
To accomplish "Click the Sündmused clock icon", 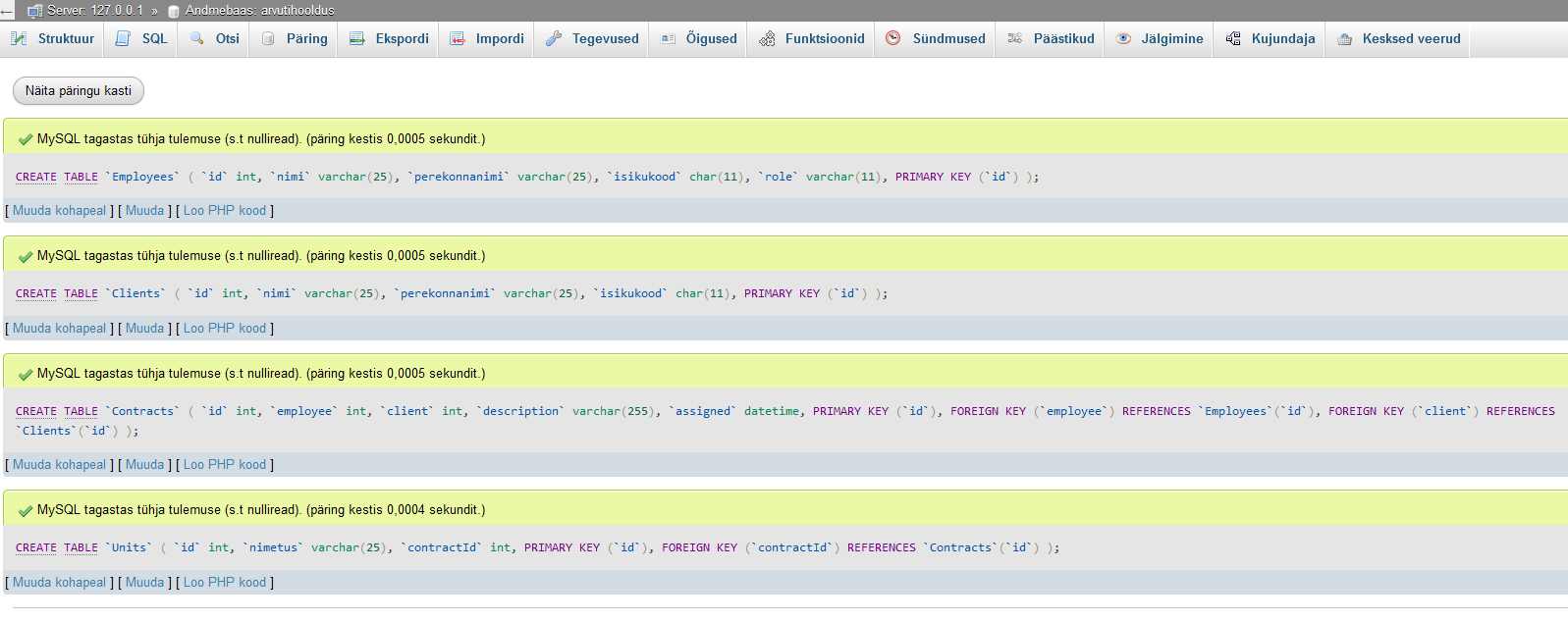I will (893, 38).
